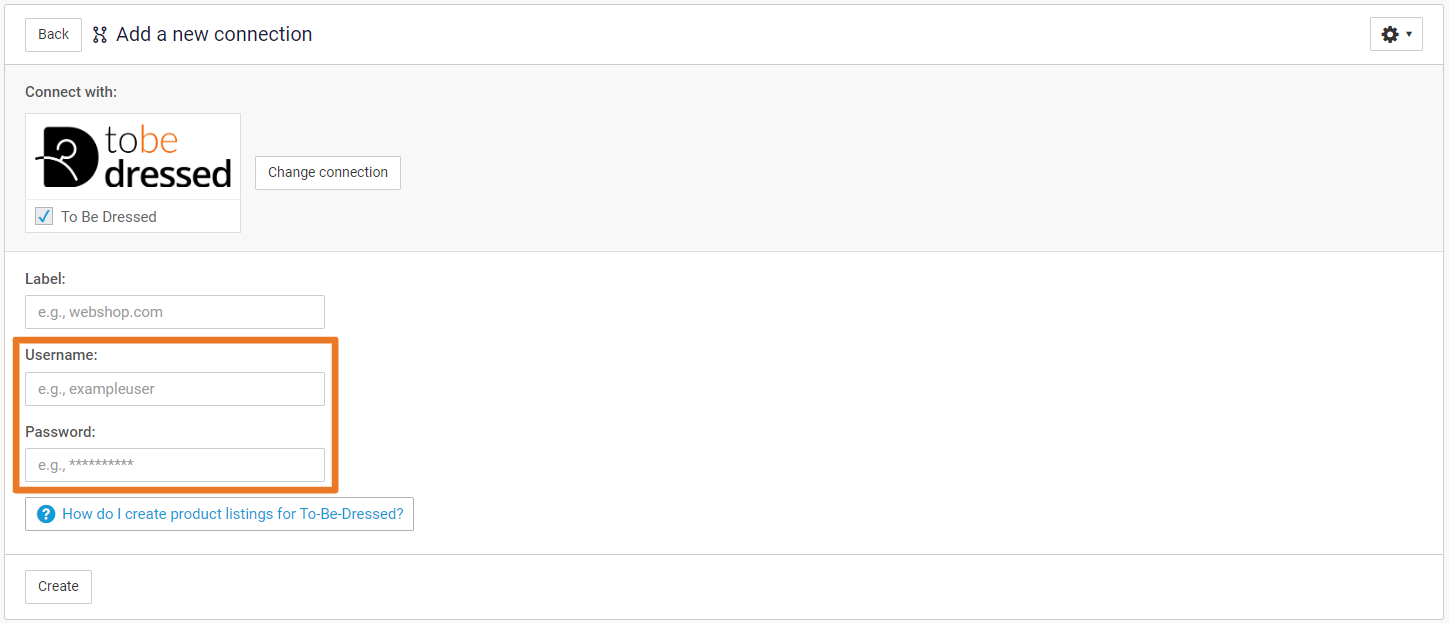Click the blue question mark help icon
The width and height of the screenshot is (1449, 623).
46,514
